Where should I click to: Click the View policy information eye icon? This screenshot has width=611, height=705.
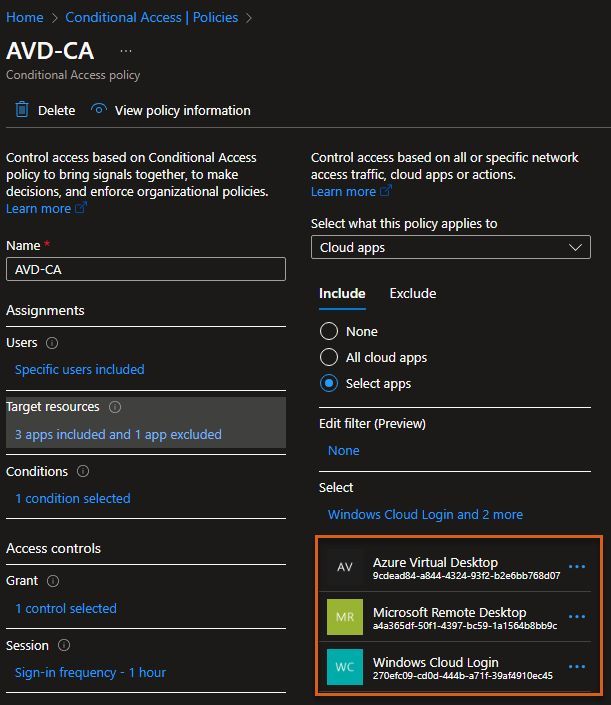click(x=99, y=109)
